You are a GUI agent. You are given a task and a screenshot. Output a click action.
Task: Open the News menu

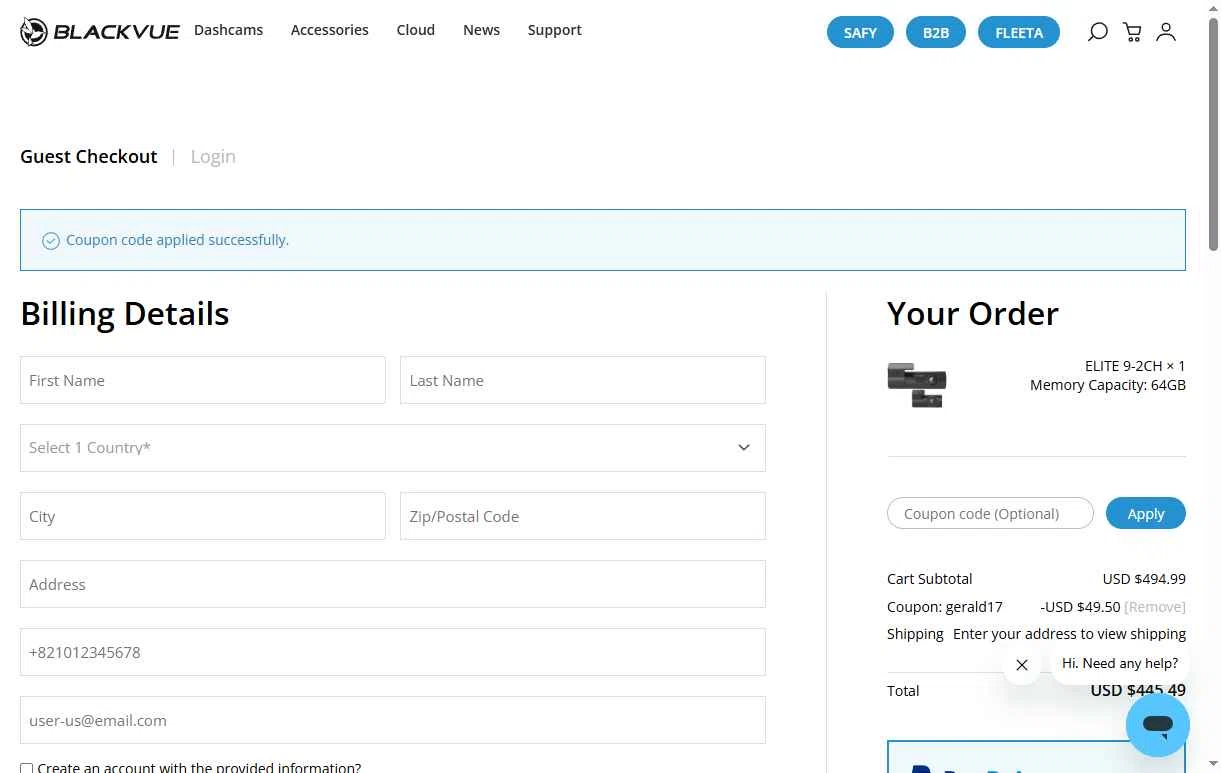(481, 30)
